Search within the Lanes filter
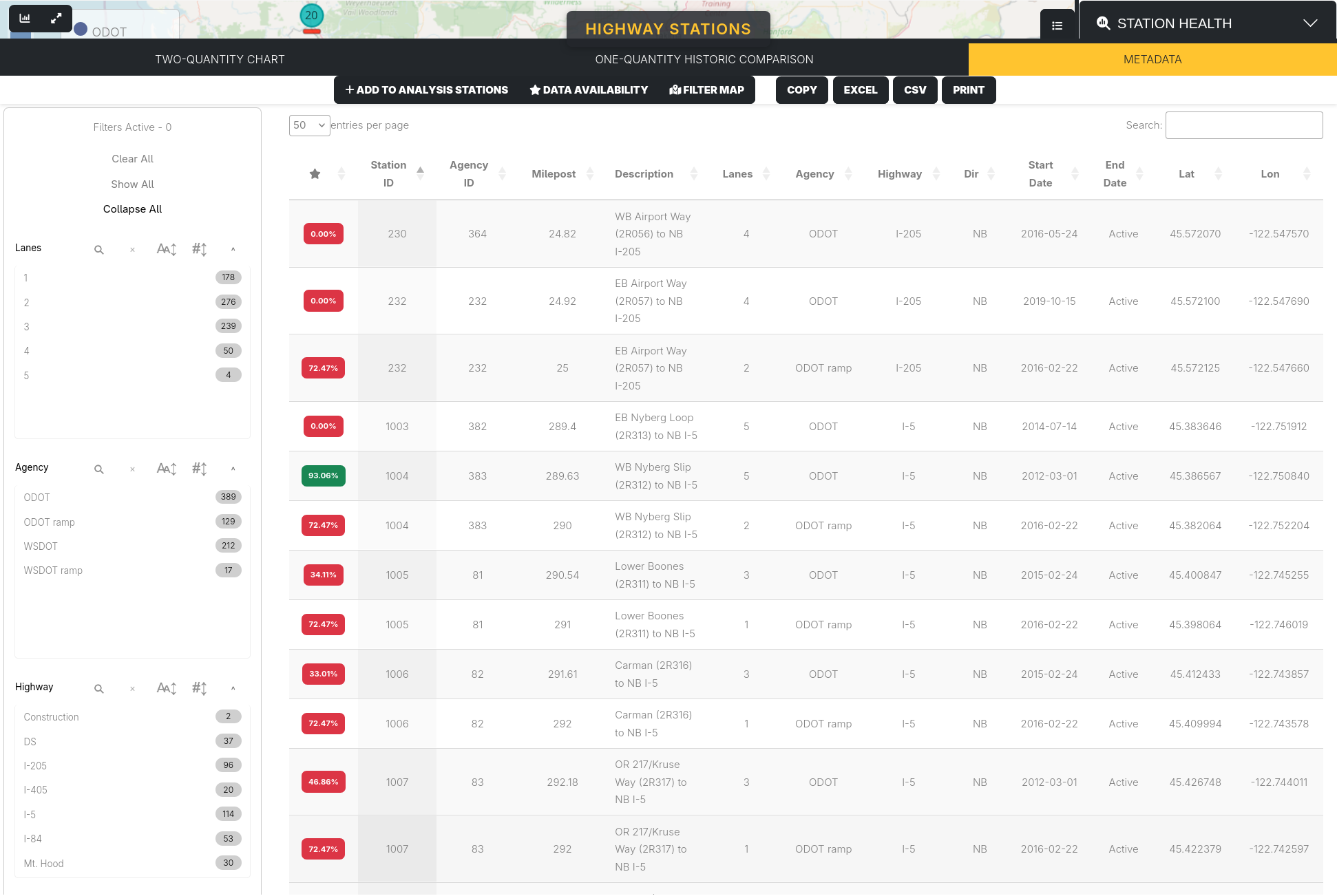The image size is (1337, 896). pos(99,250)
